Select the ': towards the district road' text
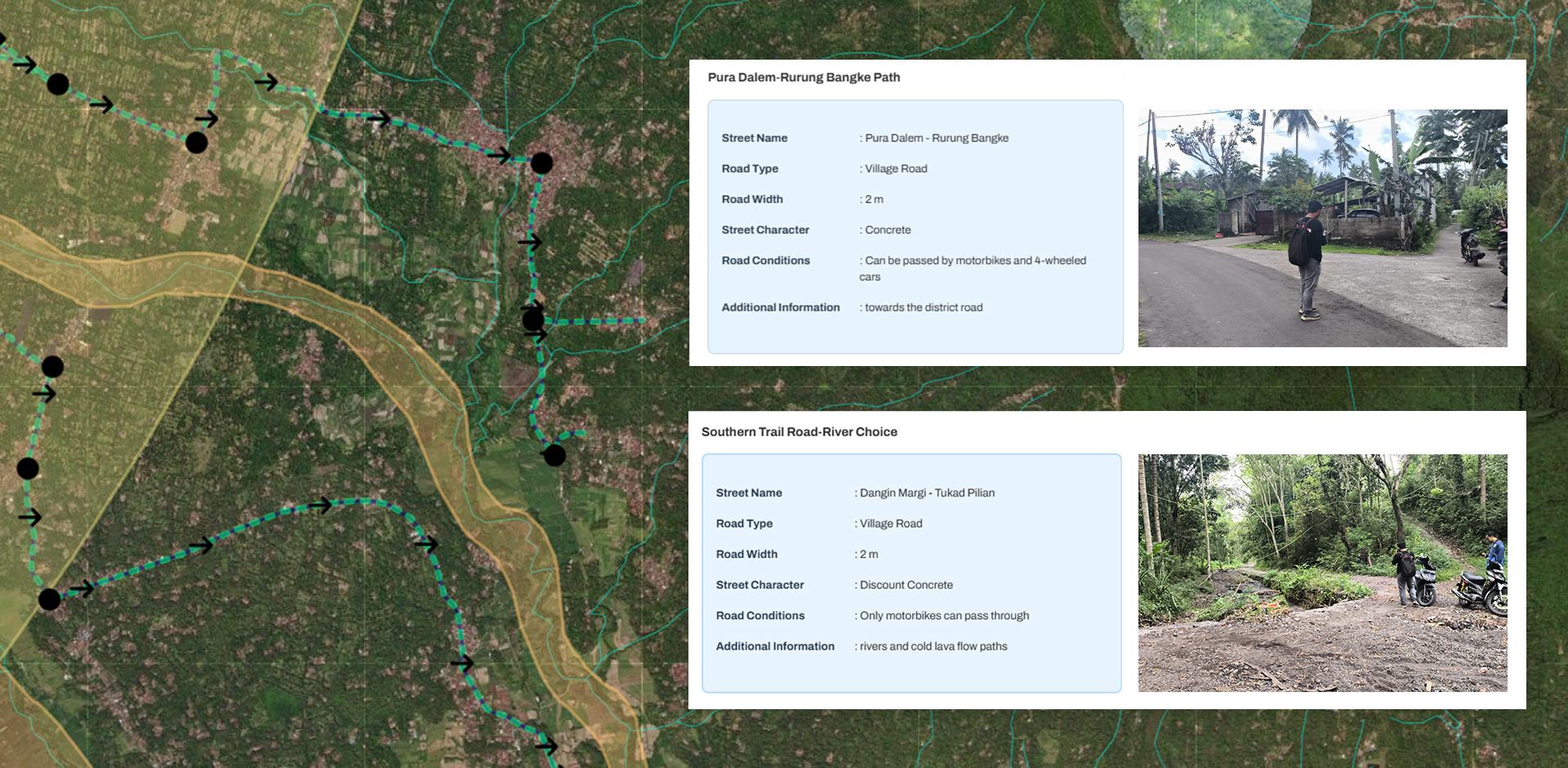1568x768 pixels. (x=921, y=307)
